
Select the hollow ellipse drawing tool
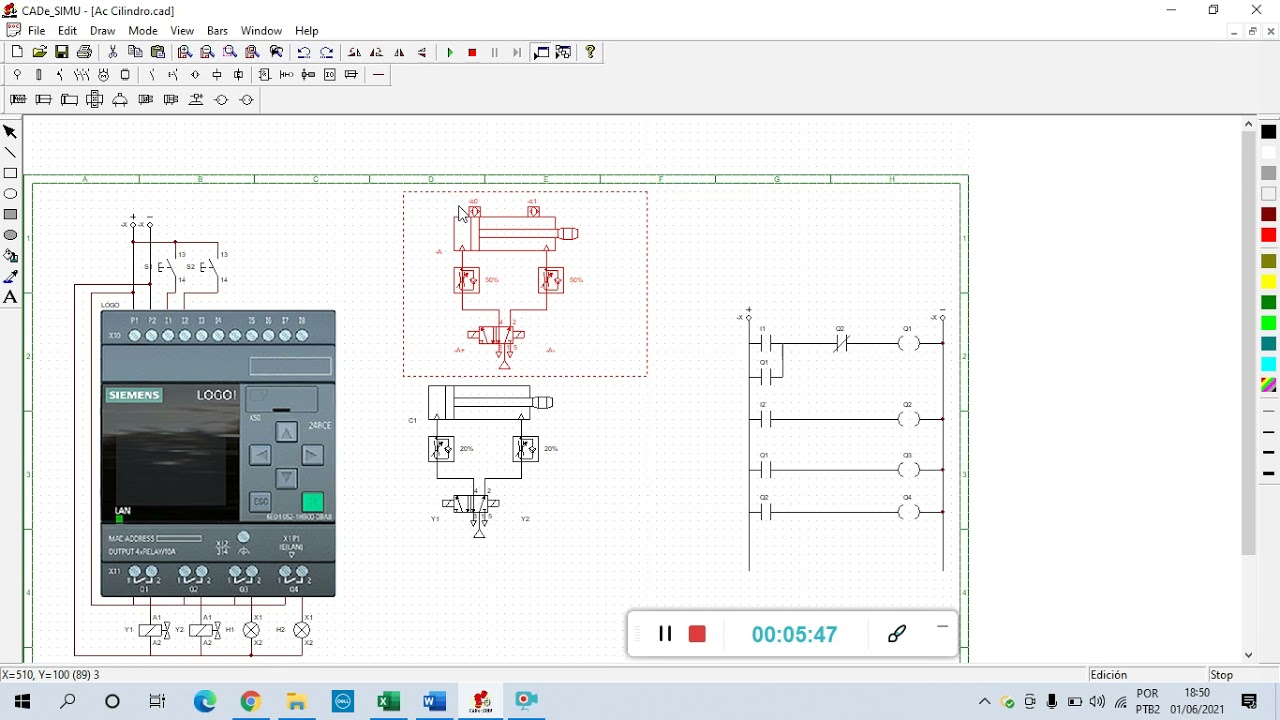pyautogui.click(x=11, y=194)
